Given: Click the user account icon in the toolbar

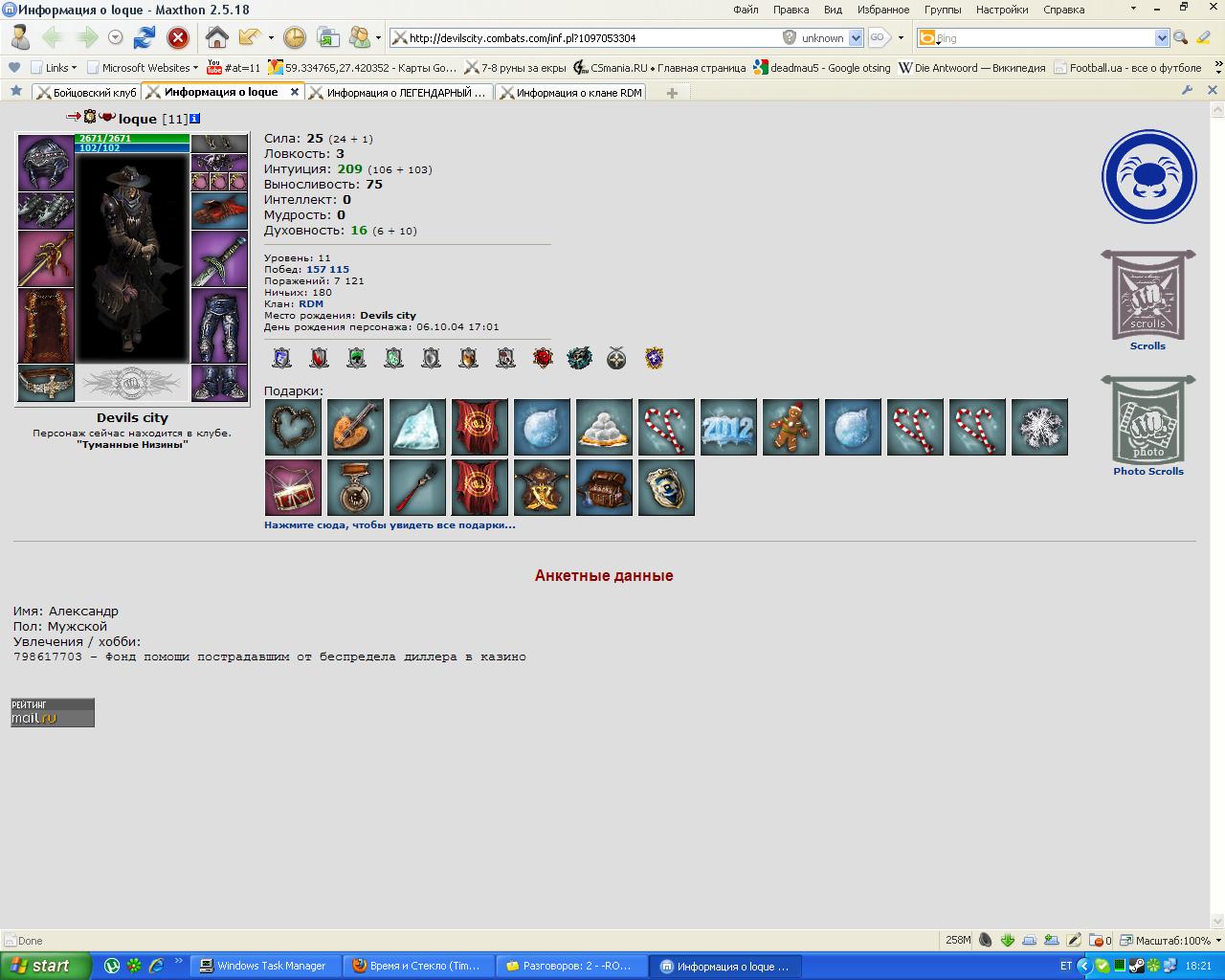Looking at the screenshot, I should (18, 37).
